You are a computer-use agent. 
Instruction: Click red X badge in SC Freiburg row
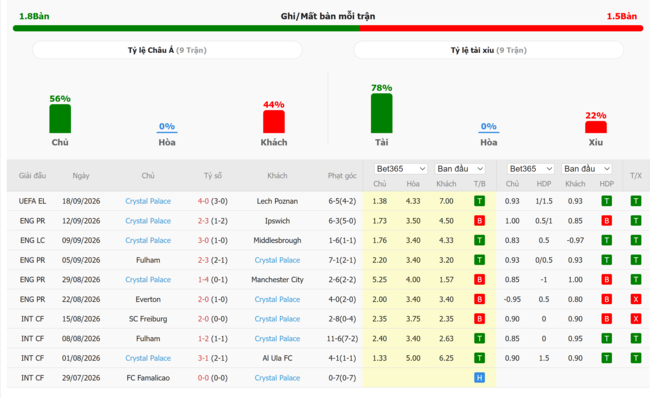pyautogui.click(x=636, y=319)
